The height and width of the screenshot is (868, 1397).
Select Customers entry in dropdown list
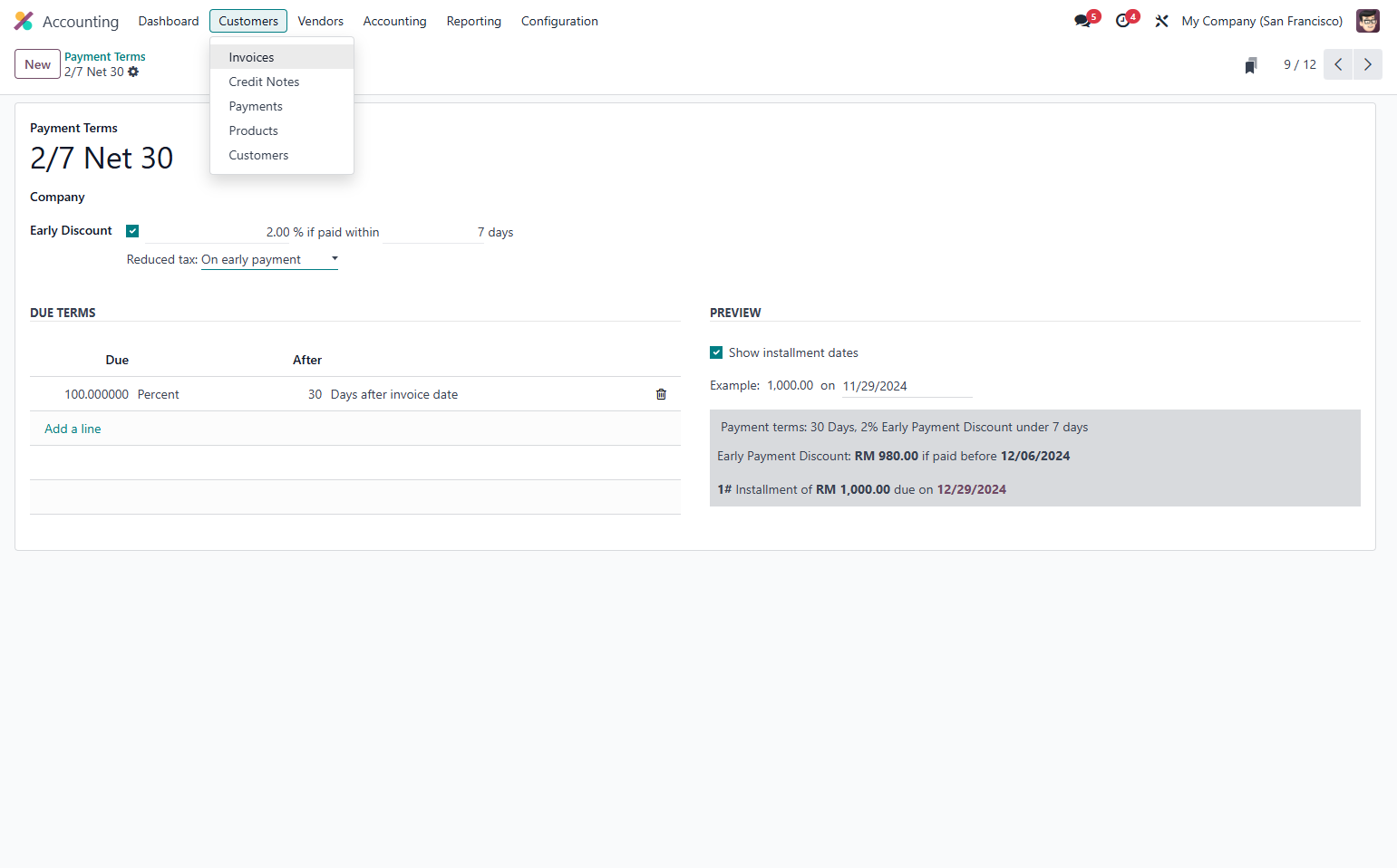[282, 155]
